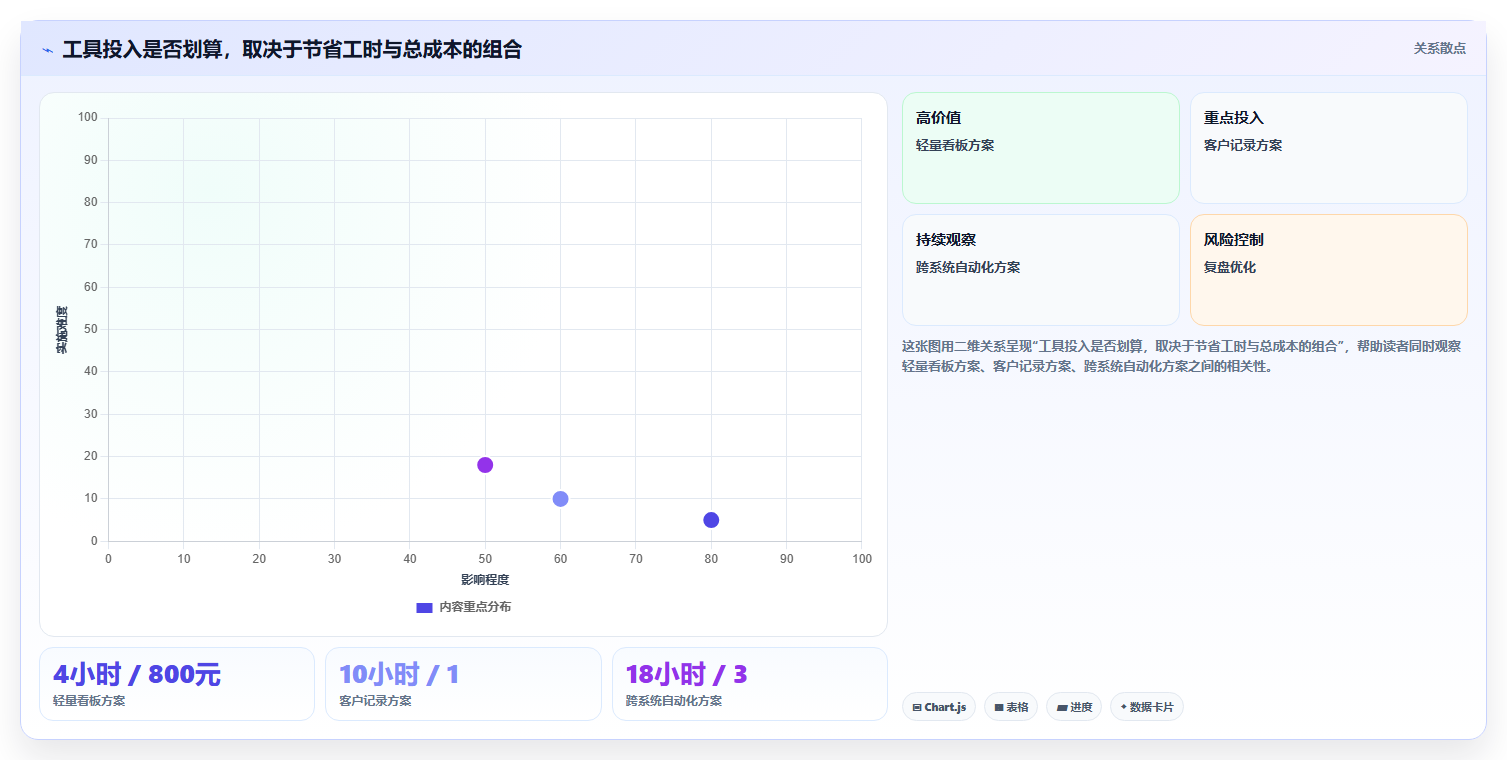The width and height of the screenshot is (1507, 760).
Task: Select the 风险控制 quadrant card
Action: [x=1328, y=270]
